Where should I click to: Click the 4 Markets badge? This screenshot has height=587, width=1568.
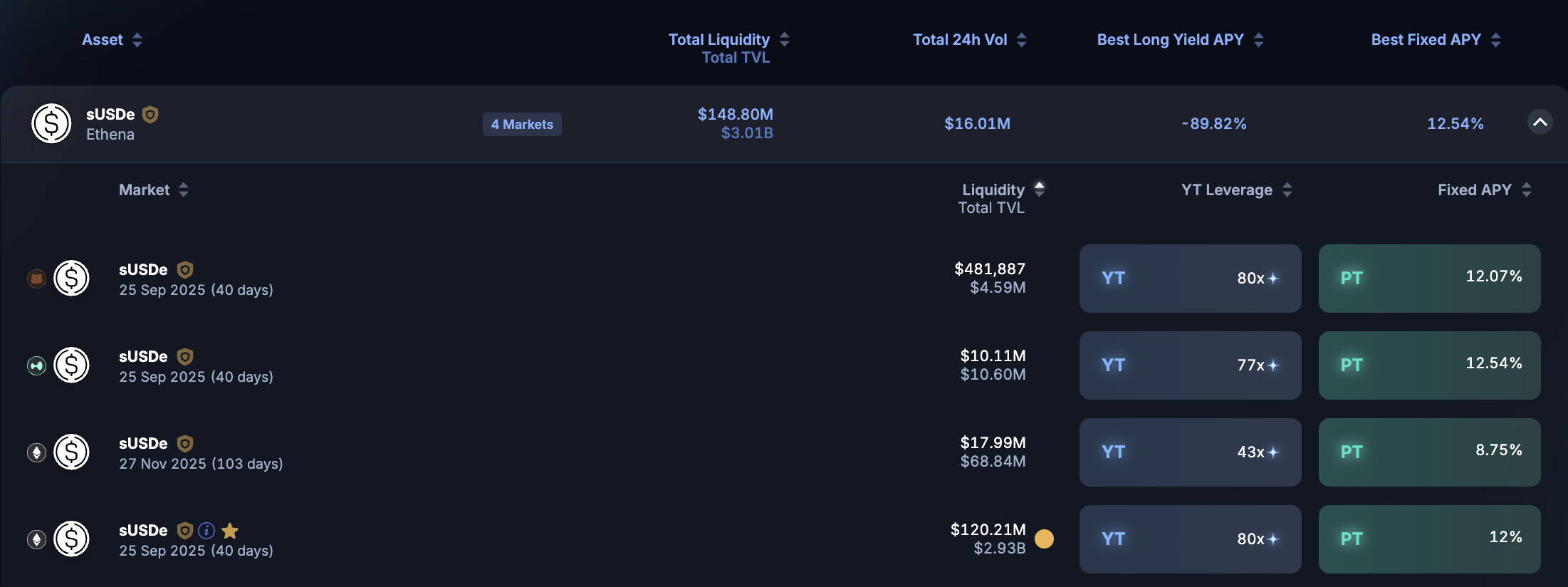click(522, 125)
